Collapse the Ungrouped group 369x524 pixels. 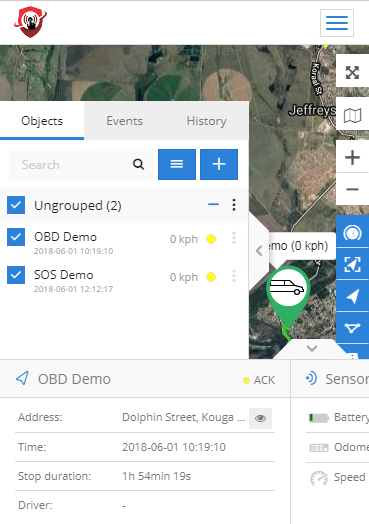tap(213, 205)
